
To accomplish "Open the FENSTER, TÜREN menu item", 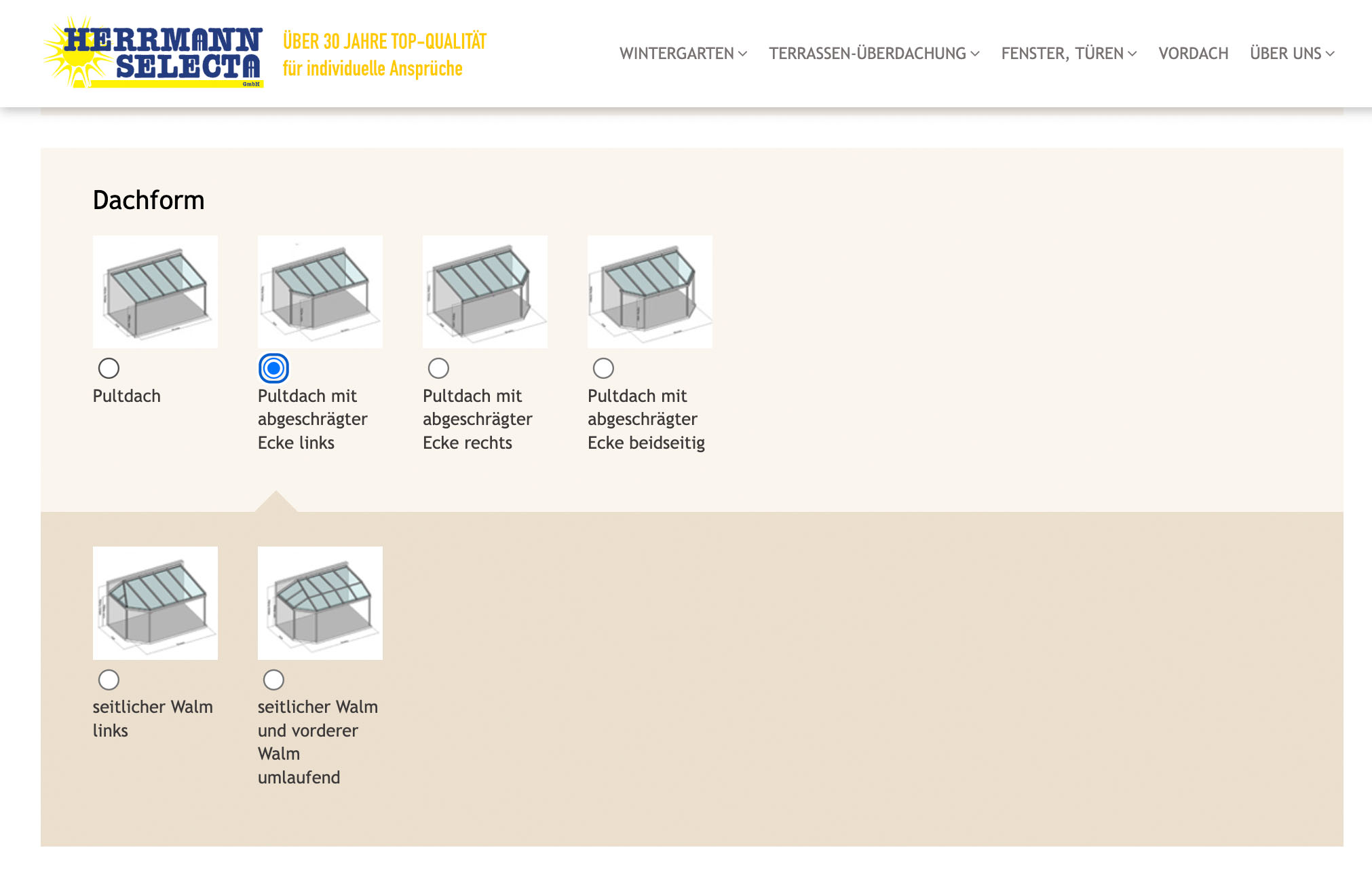I will click(1069, 53).
